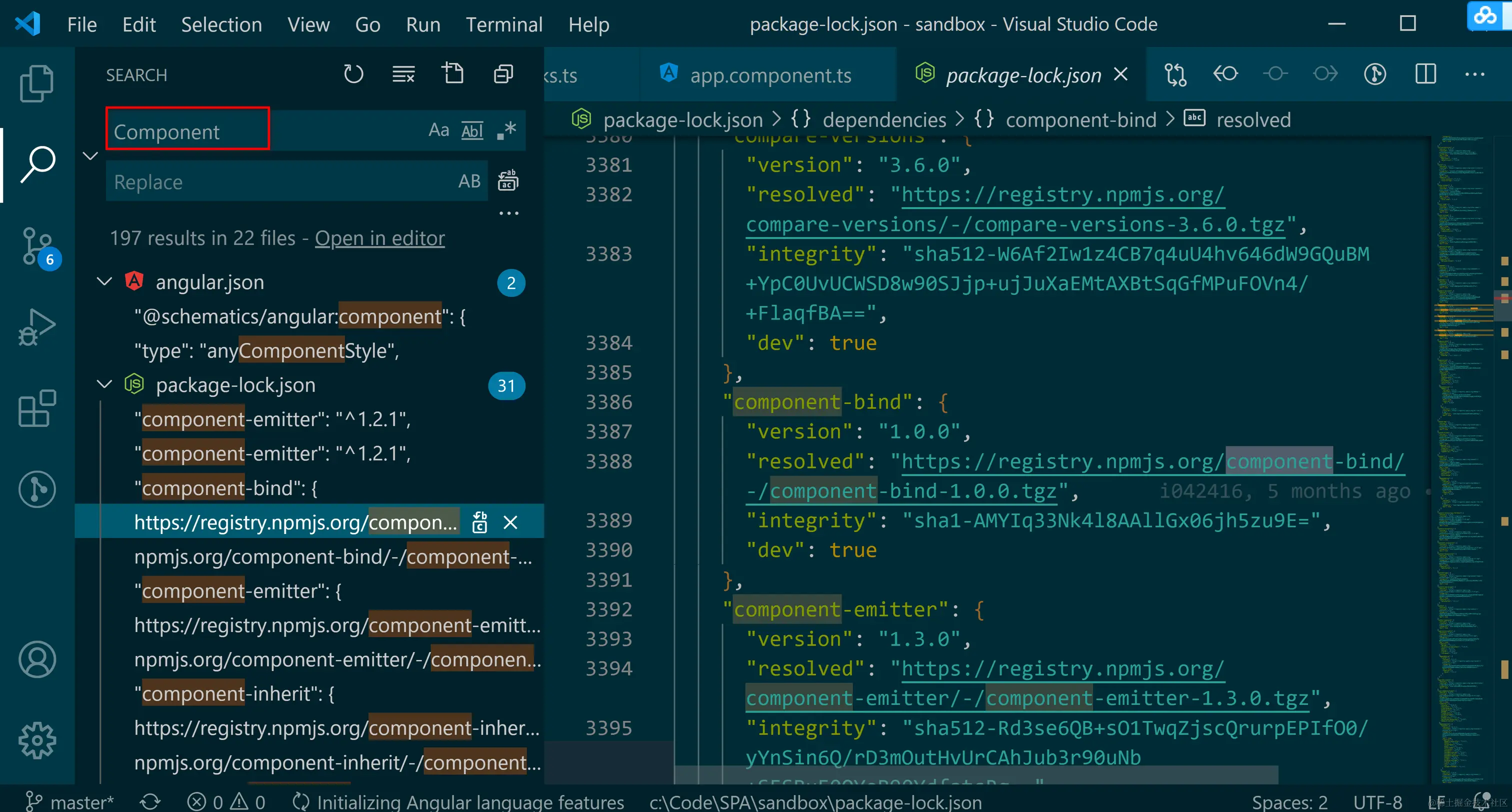Open Source Control view with 6 badge

tap(36, 246)
